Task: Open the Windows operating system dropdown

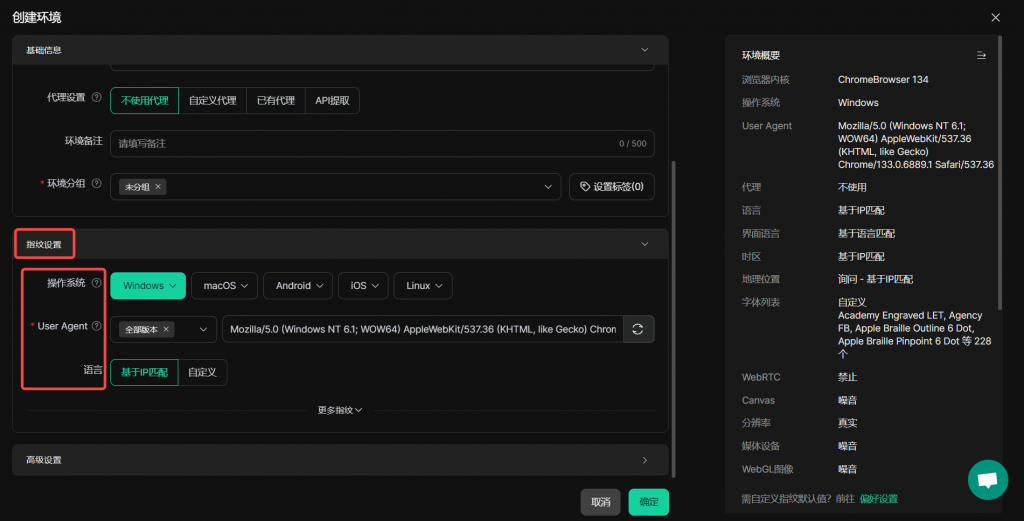Action: click(148, 286)
